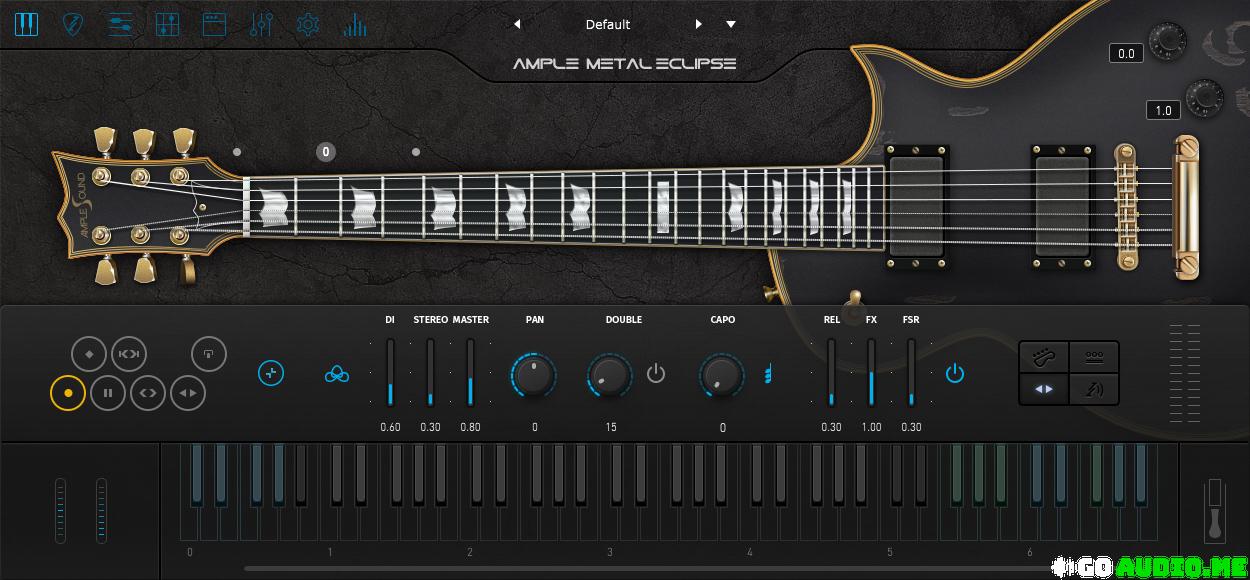Open the horizontal sliders Tab Player panel

coord(121,24)
